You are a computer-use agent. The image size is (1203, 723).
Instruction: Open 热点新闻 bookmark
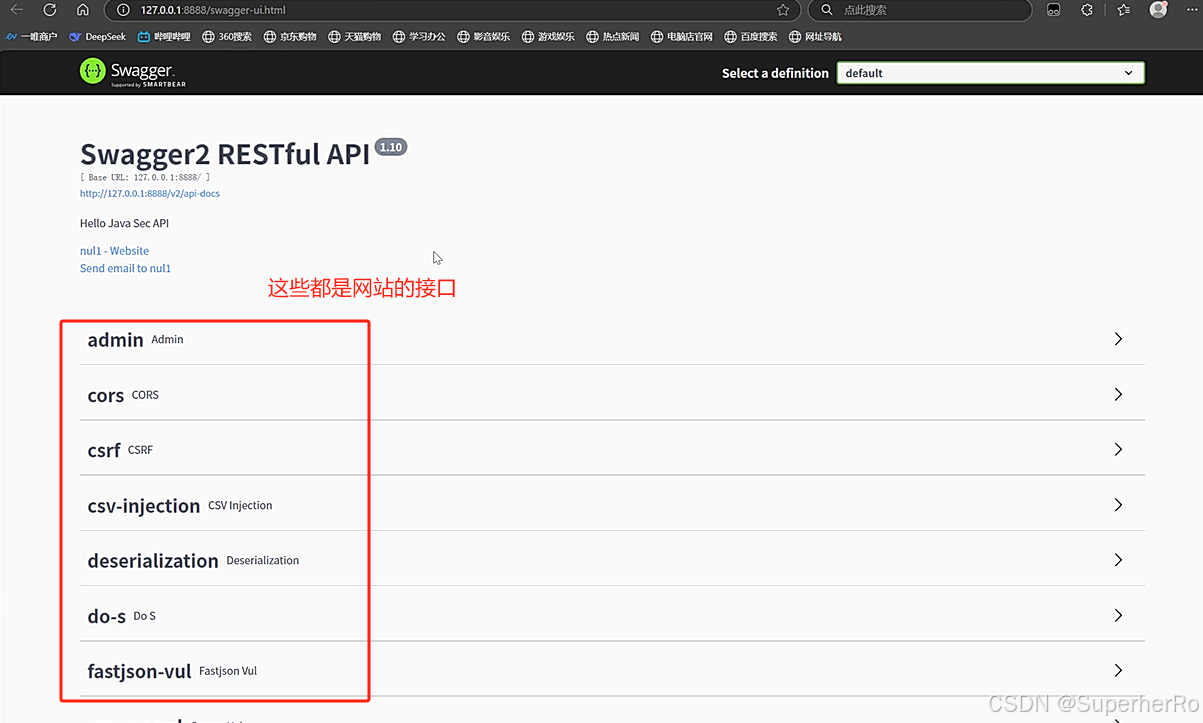tap(613, 37)
